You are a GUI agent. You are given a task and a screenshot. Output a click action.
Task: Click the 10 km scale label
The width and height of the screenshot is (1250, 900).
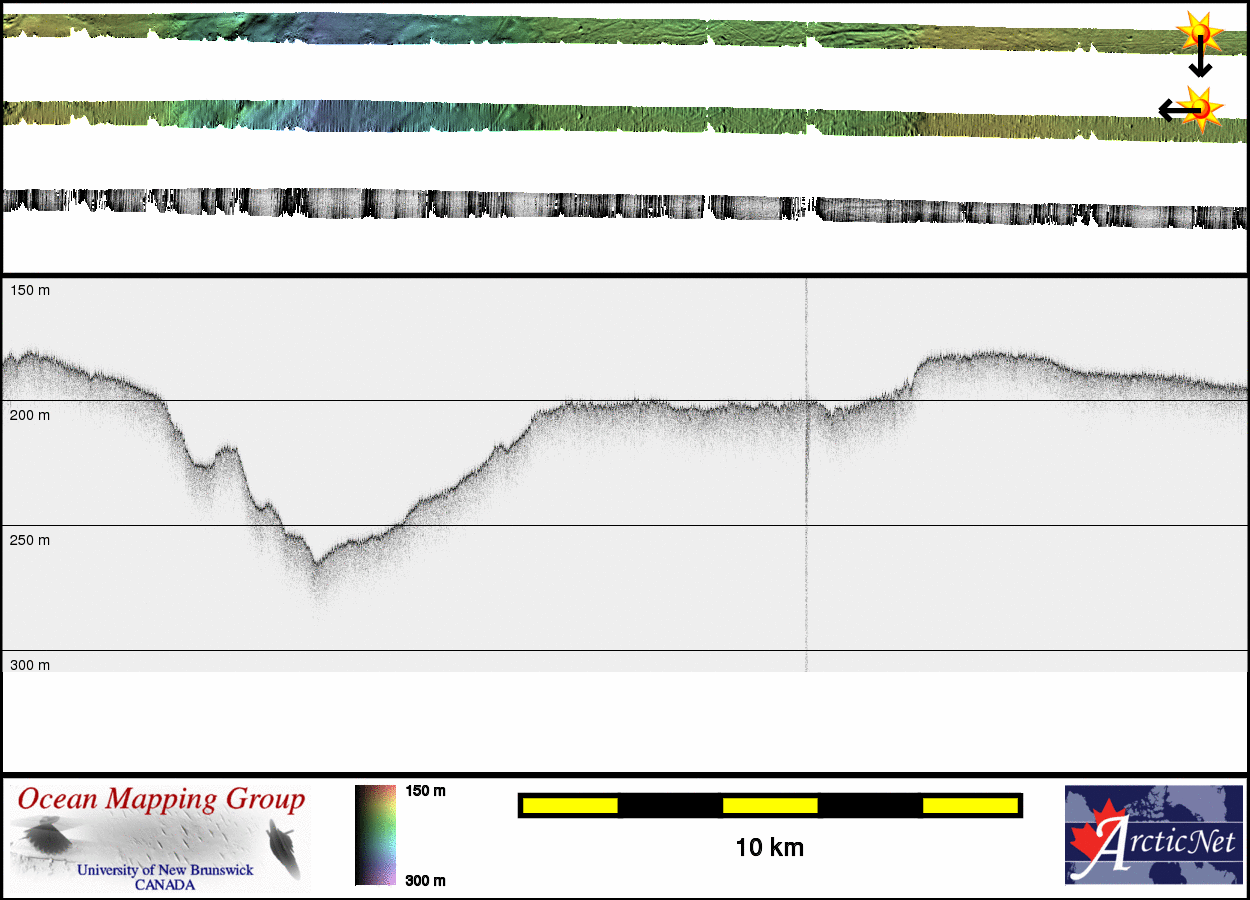tap(769, 848)
